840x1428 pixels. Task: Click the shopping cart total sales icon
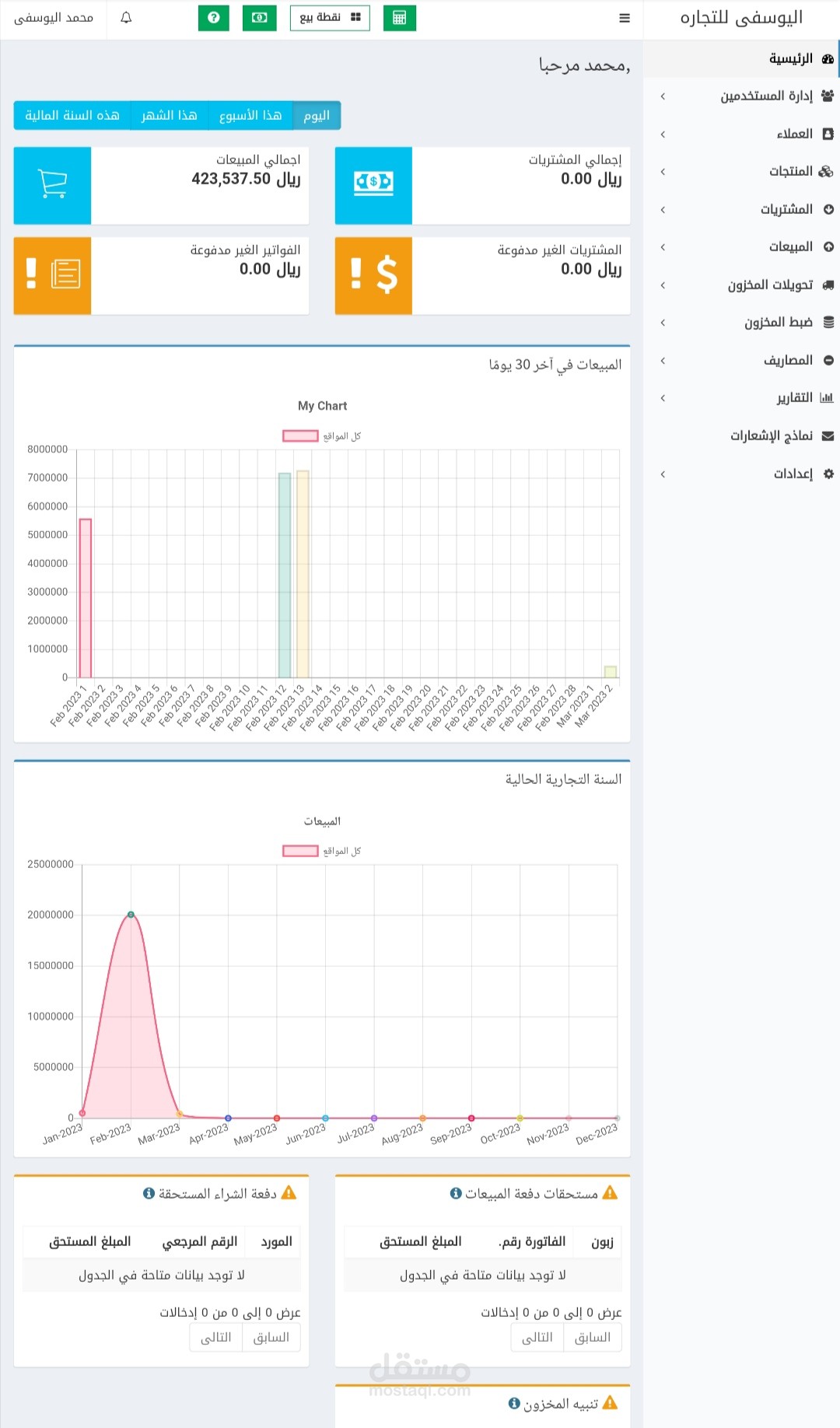pyautogui.click(x=52, y=185)
